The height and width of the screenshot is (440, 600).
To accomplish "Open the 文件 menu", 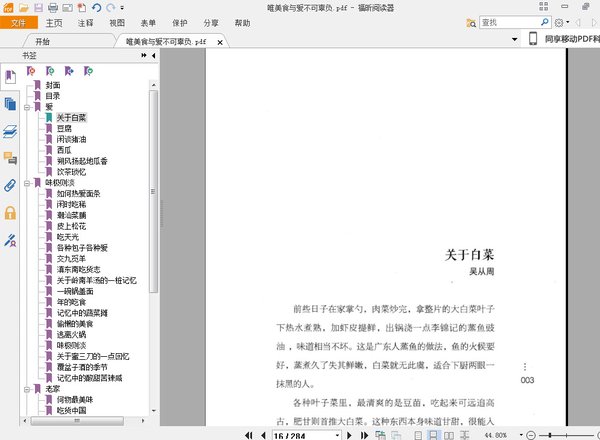I will [19, 23].
